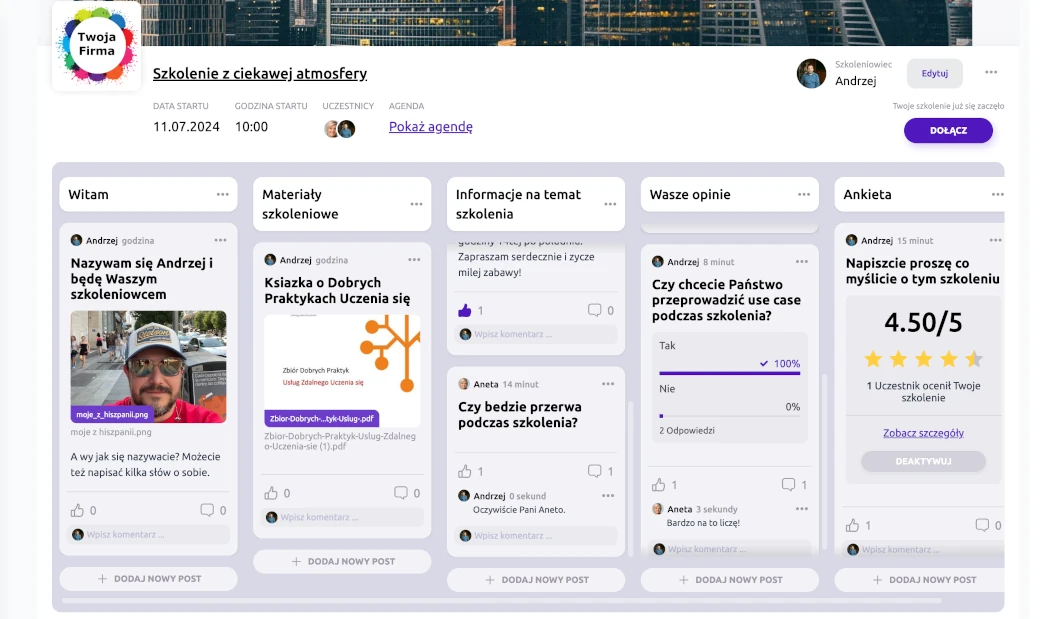Like the 'Ksiazka o Dobrych Praktykach' post
The height and width of the screenshot is (619, 1064).
[271, 493]
